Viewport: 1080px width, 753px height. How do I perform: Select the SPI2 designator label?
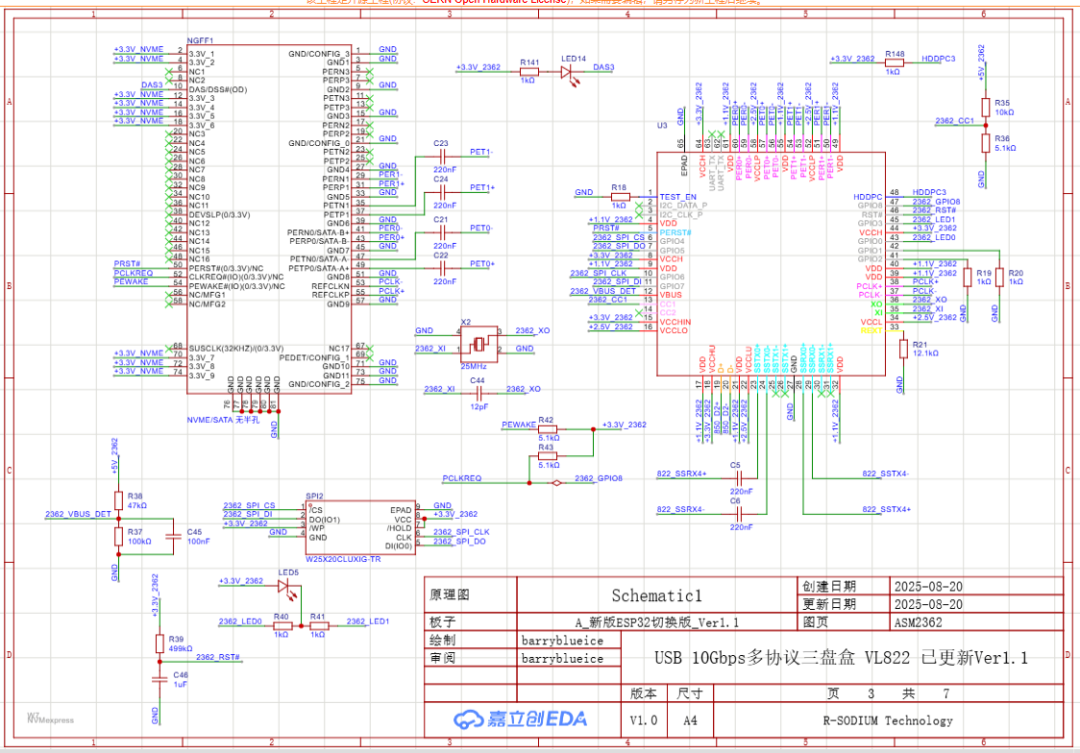coord(314,495)
